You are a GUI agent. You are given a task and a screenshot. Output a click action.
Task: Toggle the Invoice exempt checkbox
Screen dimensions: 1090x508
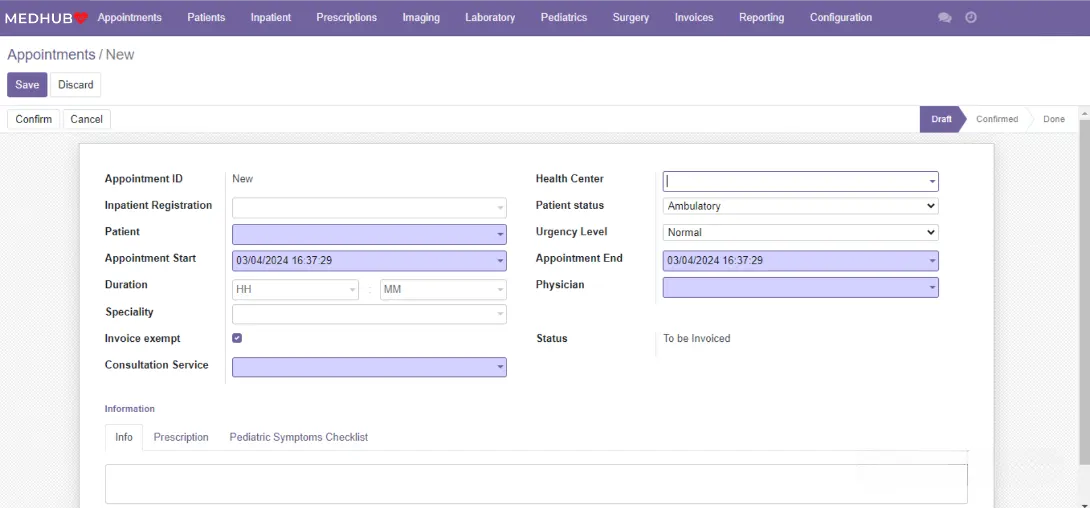tap(237, 338)
